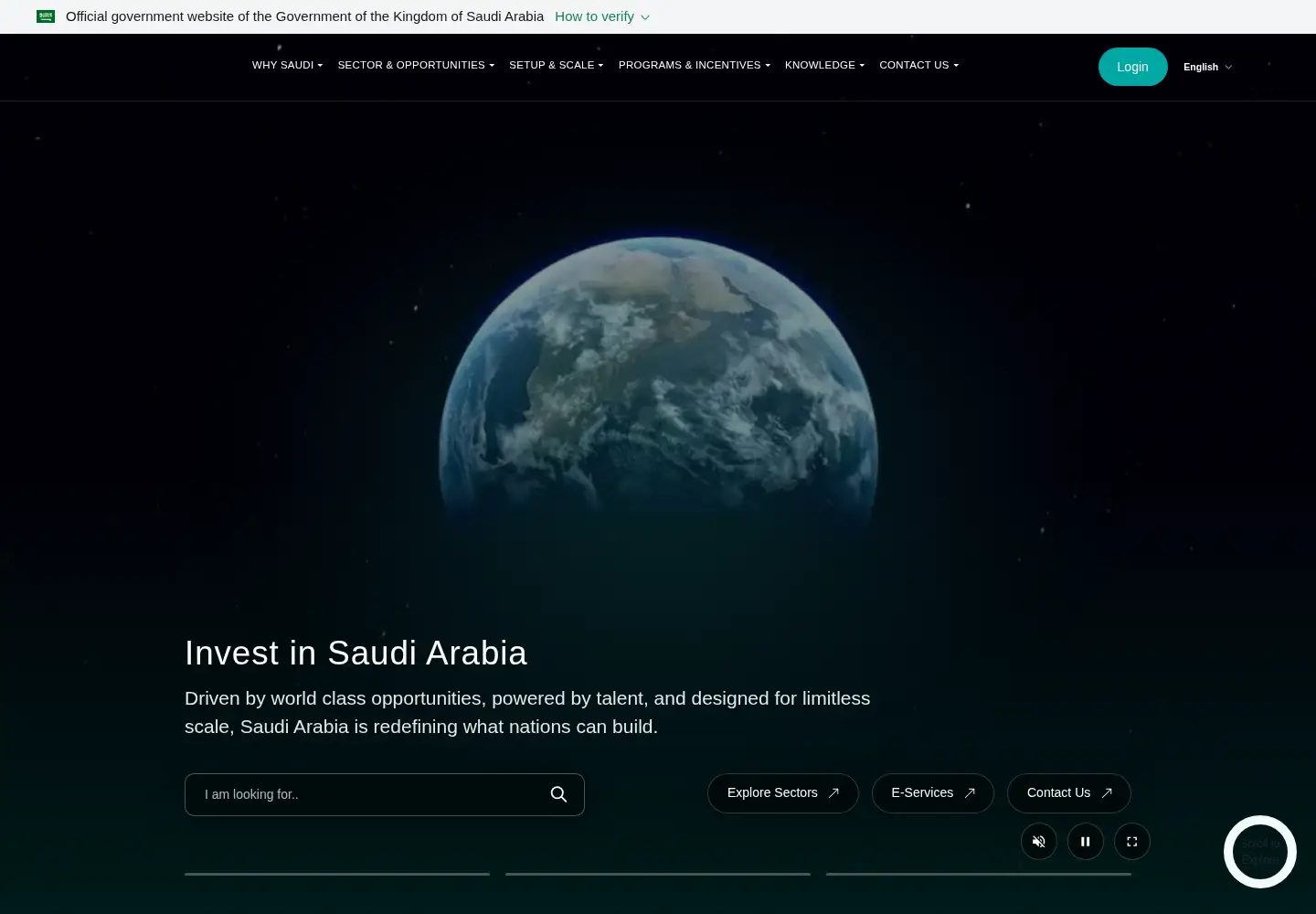This screenshot has width=1316, height=914.
Task: Pause the hero background video
Action: click(1086, 842)
